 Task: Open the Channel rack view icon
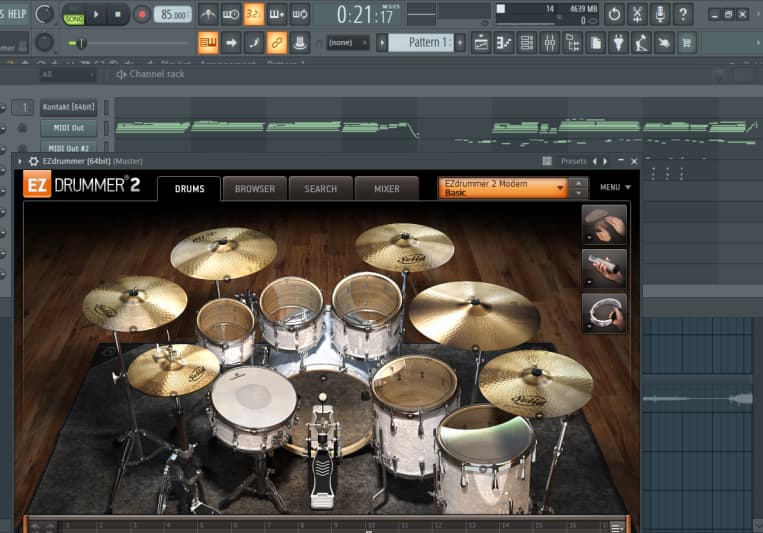pyautogui.click(x=527, y=43)
